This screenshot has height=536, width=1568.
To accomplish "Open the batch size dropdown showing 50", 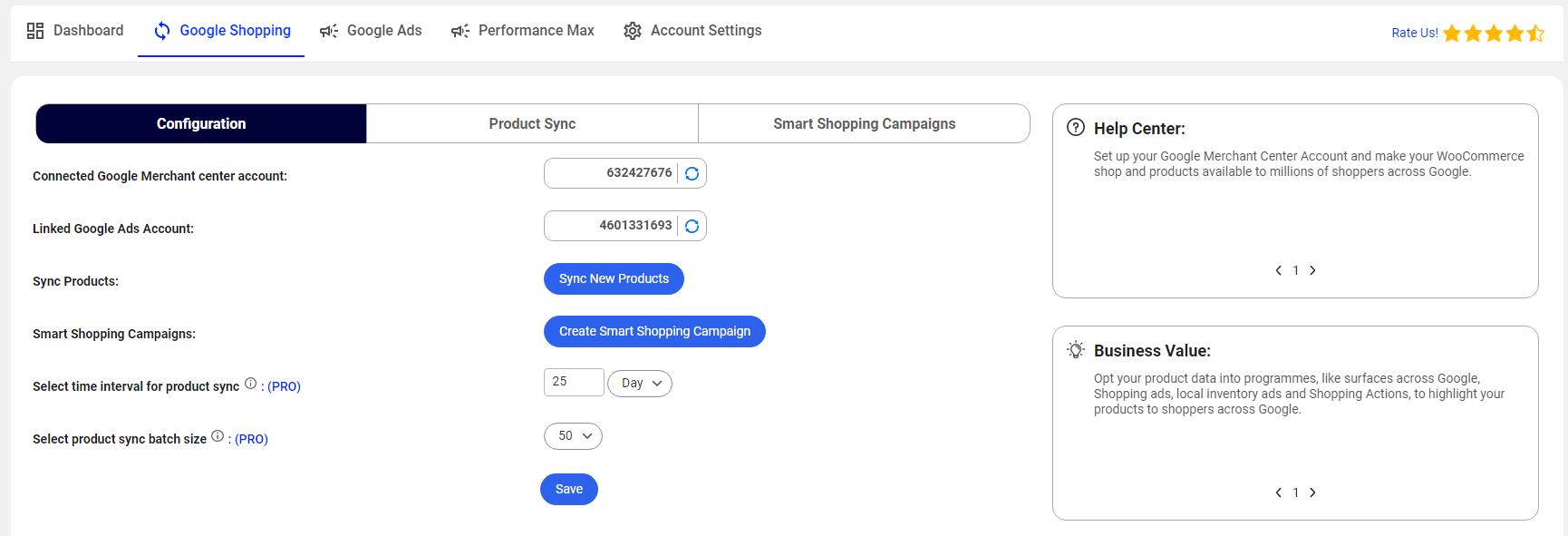I will (573, 436).
